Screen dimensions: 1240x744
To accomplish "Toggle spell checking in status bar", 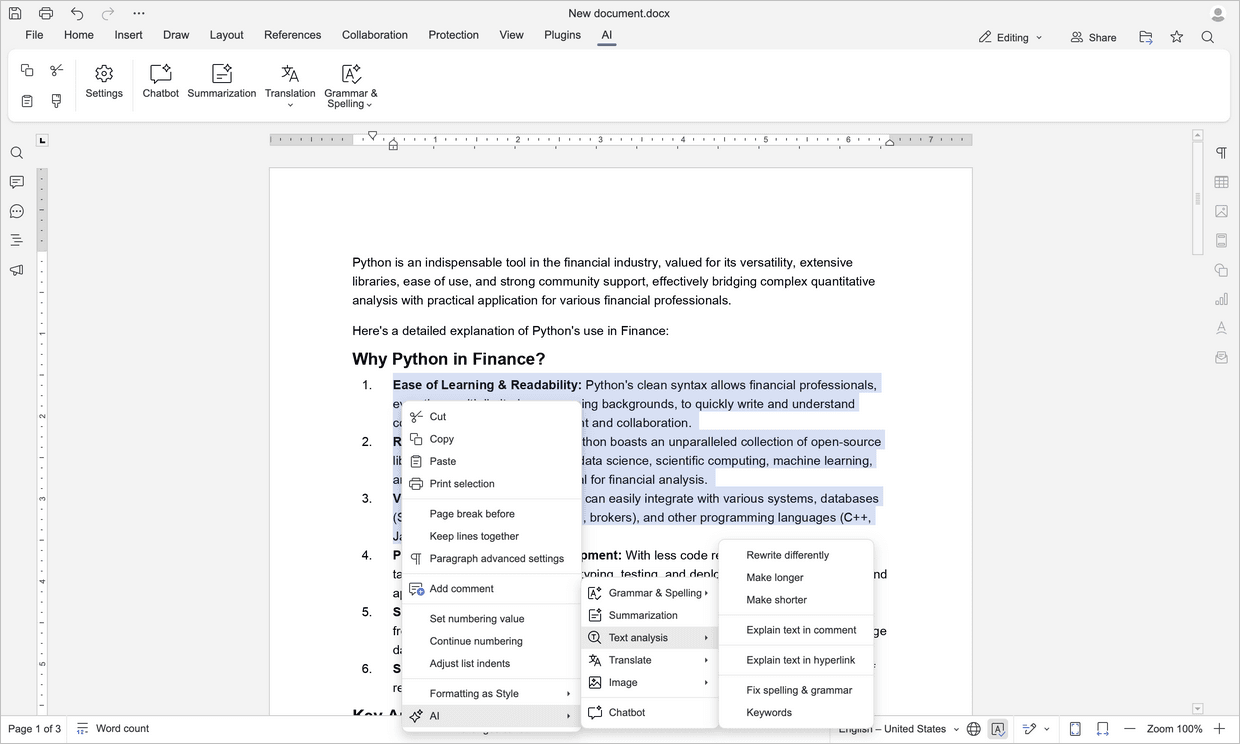I will pyautogui.click(x=997, y=729).
